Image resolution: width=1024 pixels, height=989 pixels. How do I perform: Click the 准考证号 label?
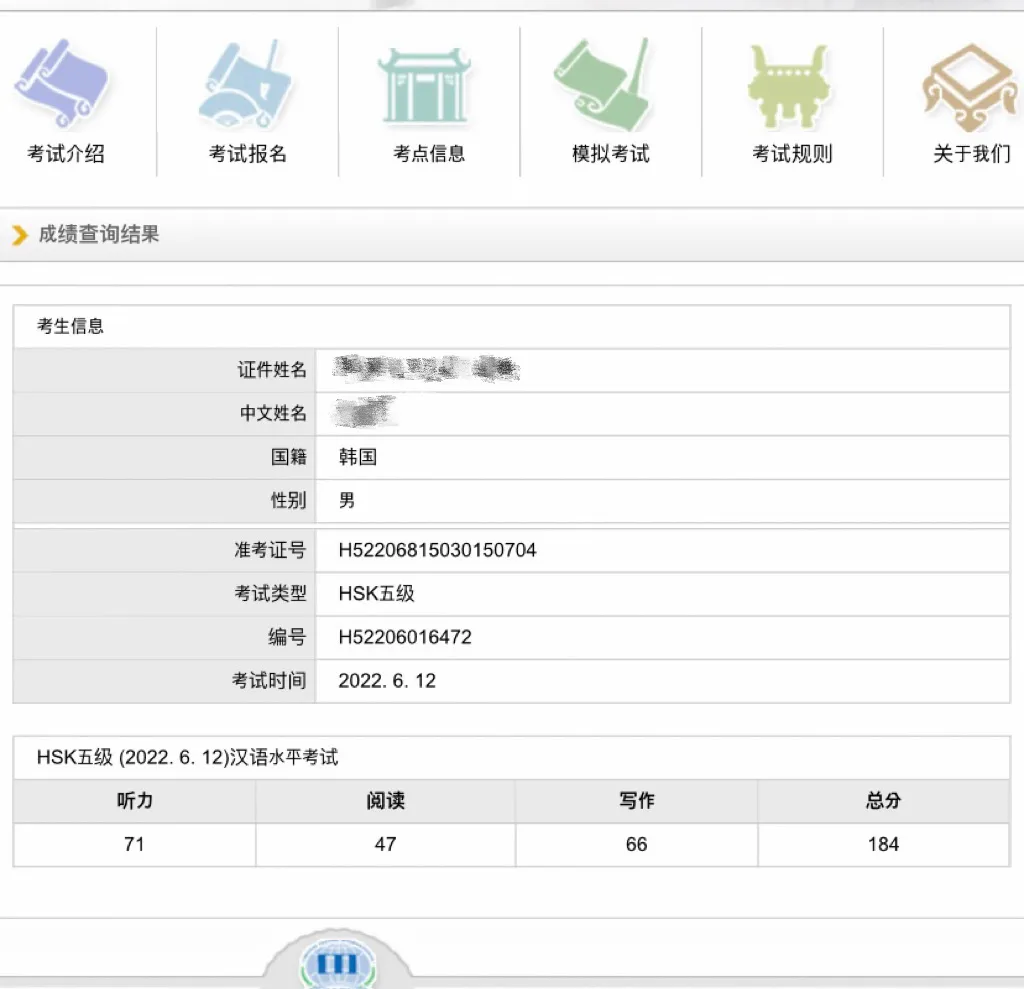click(270, 550)
